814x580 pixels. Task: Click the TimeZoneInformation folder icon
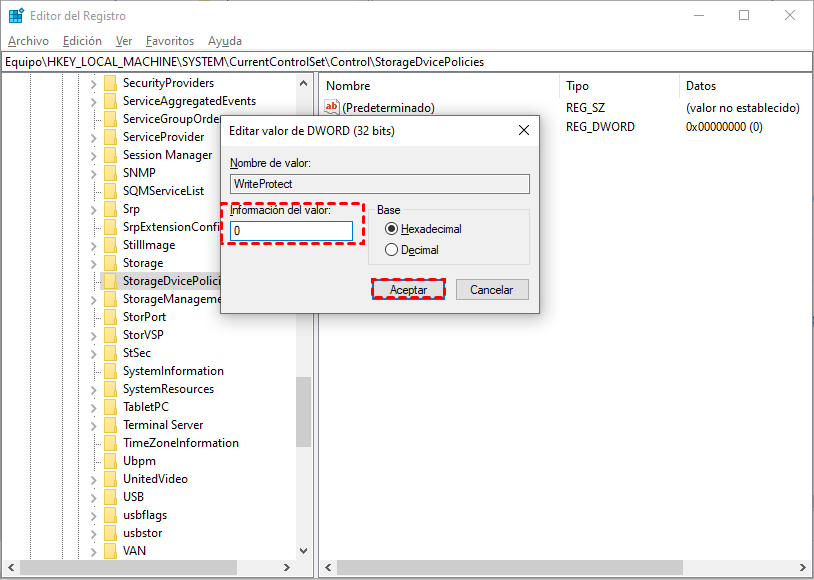tap(110, 443)
